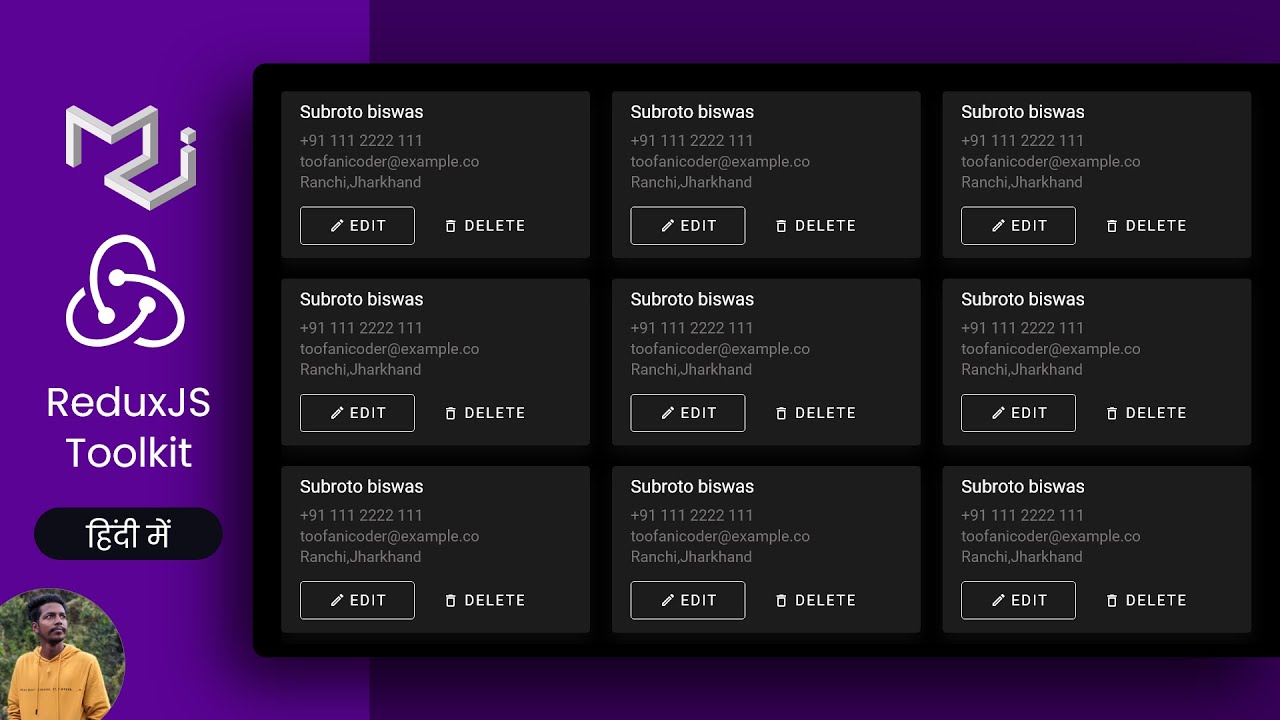Click the trash icon in the bottom-middle card

coord(781,600)
